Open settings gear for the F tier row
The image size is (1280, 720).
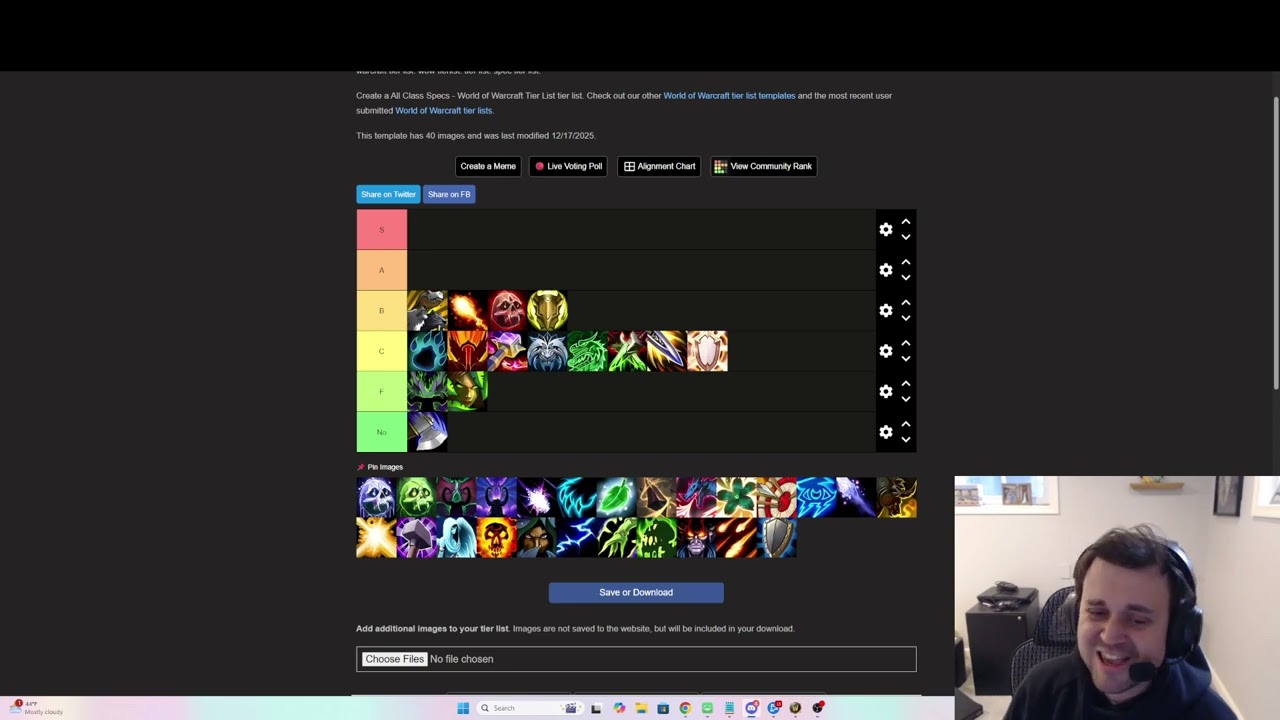(885, 391)
